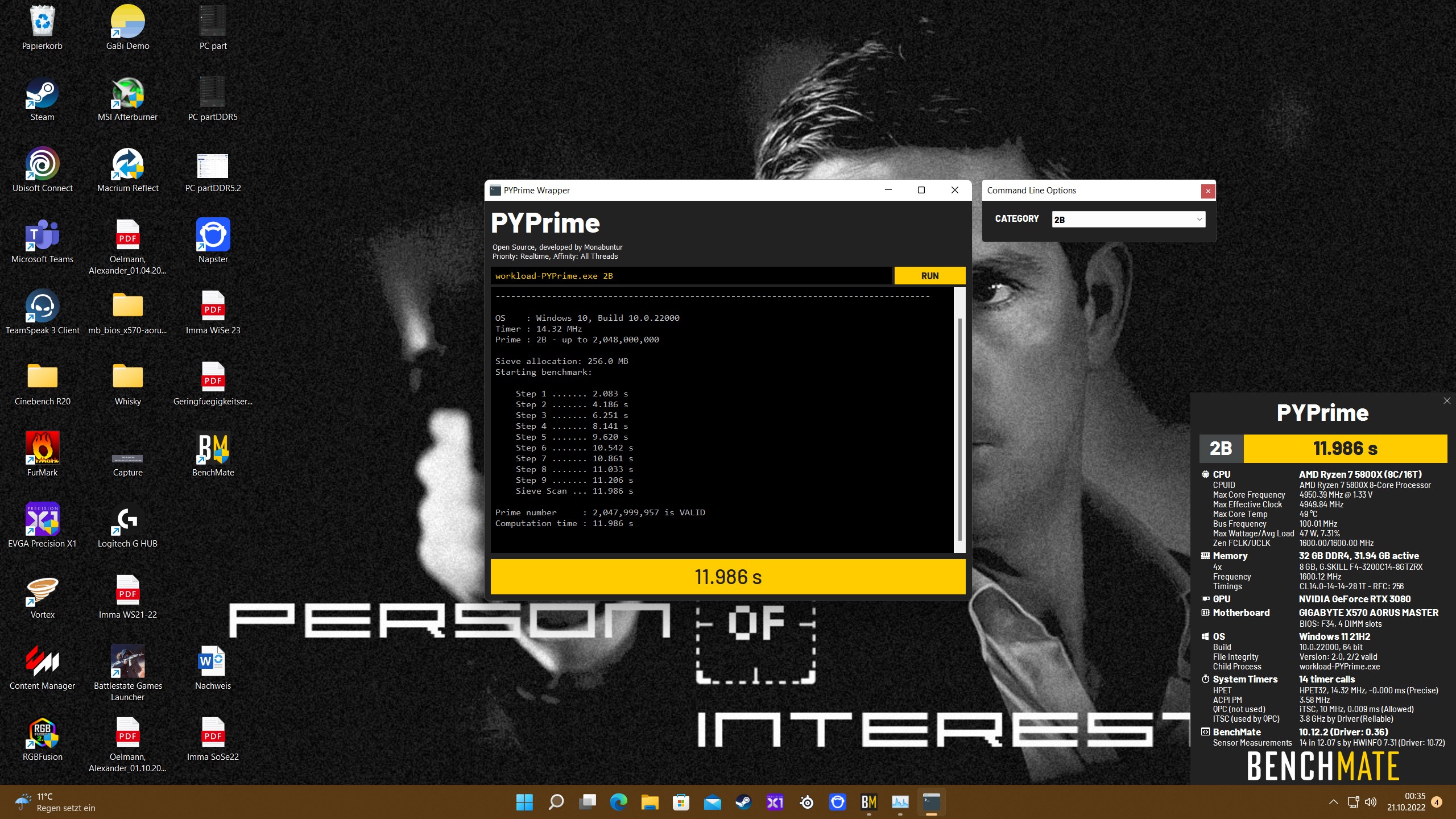This screenshot has height=819, width=1456.
Task: Select the PC partDDR5 desktop file
Action: 213,98
